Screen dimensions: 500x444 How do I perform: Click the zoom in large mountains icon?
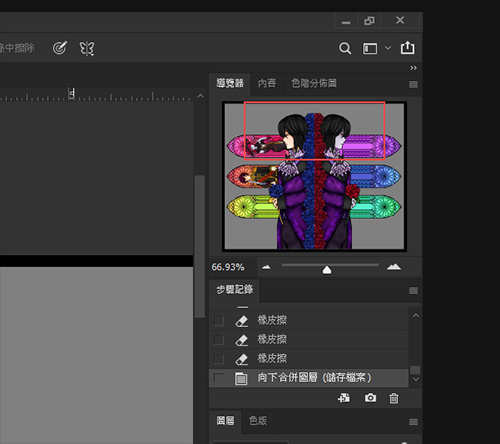[x=394, y=267]
